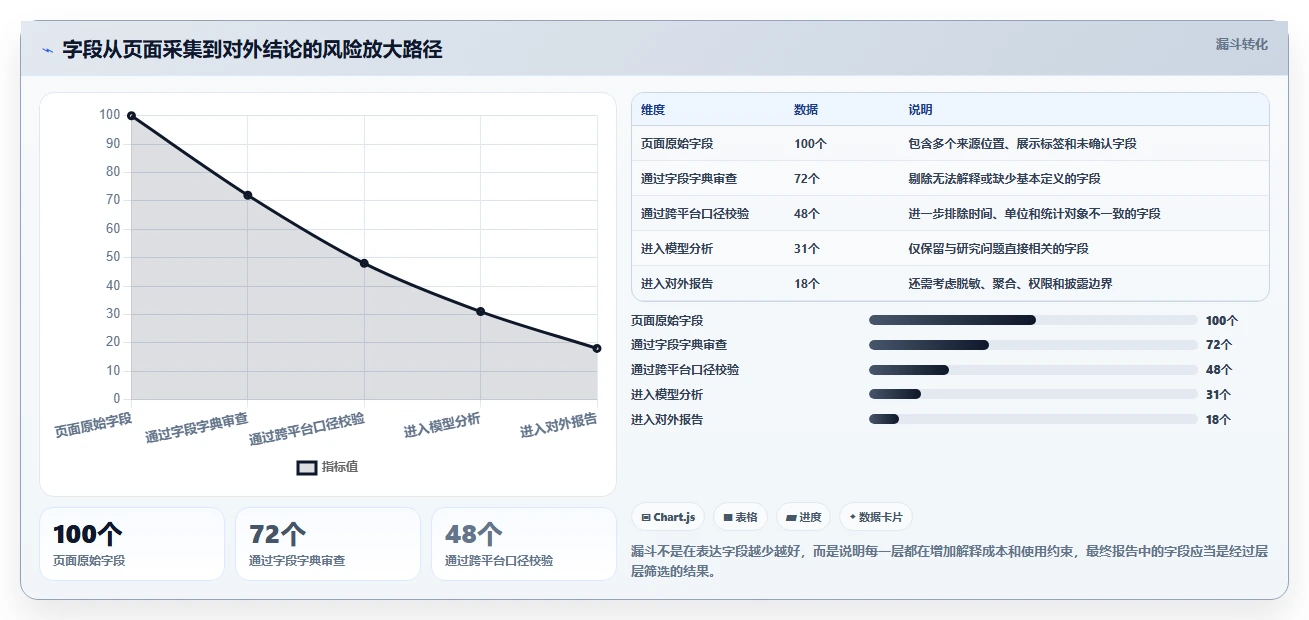The height and width of the screenshot is (620, 1309).
Task: Click the chart data point at 31
Action: [x=481, y=311]
